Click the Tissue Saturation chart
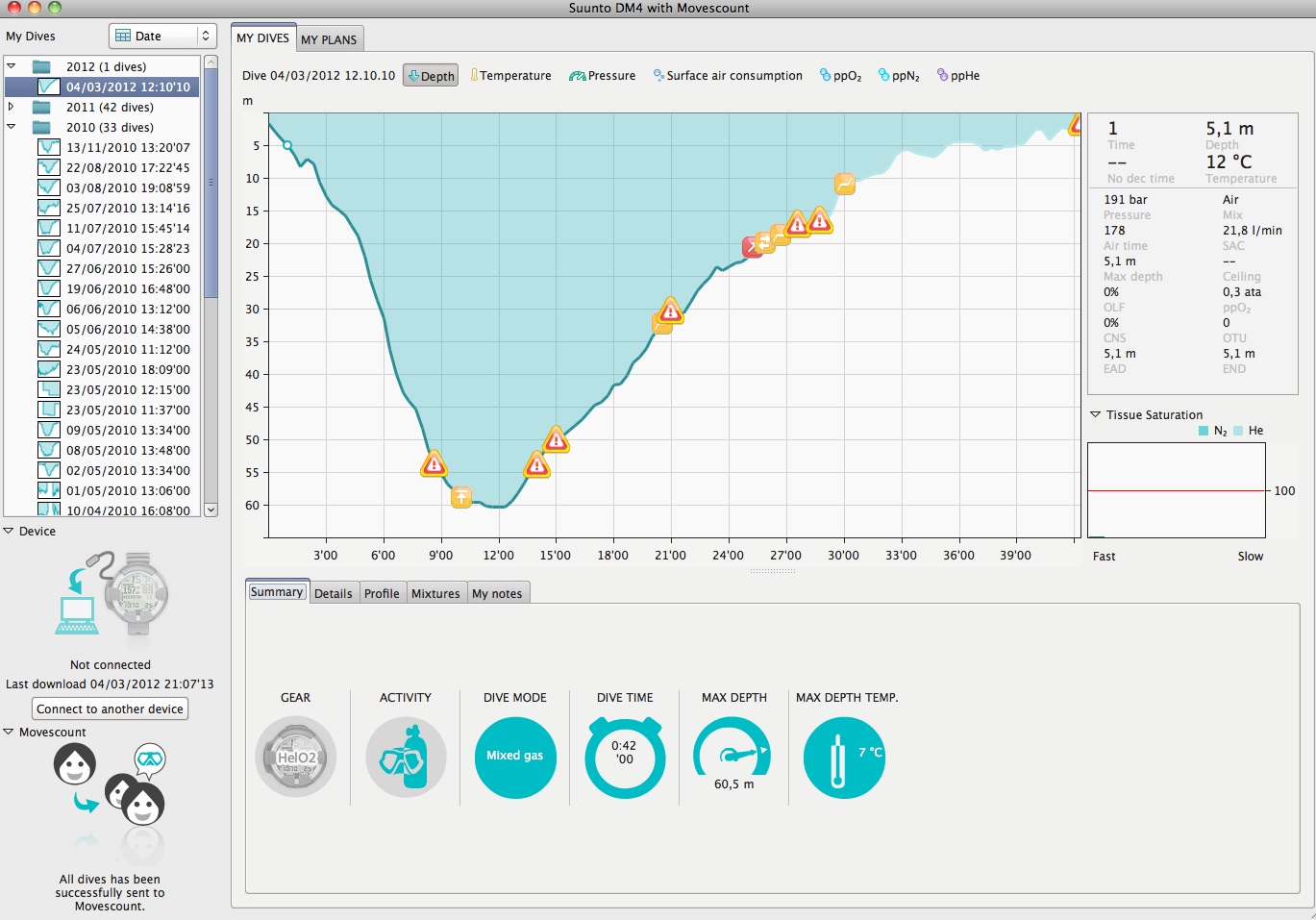This screenshot has height=920, width=1316. coord(1177,490)
